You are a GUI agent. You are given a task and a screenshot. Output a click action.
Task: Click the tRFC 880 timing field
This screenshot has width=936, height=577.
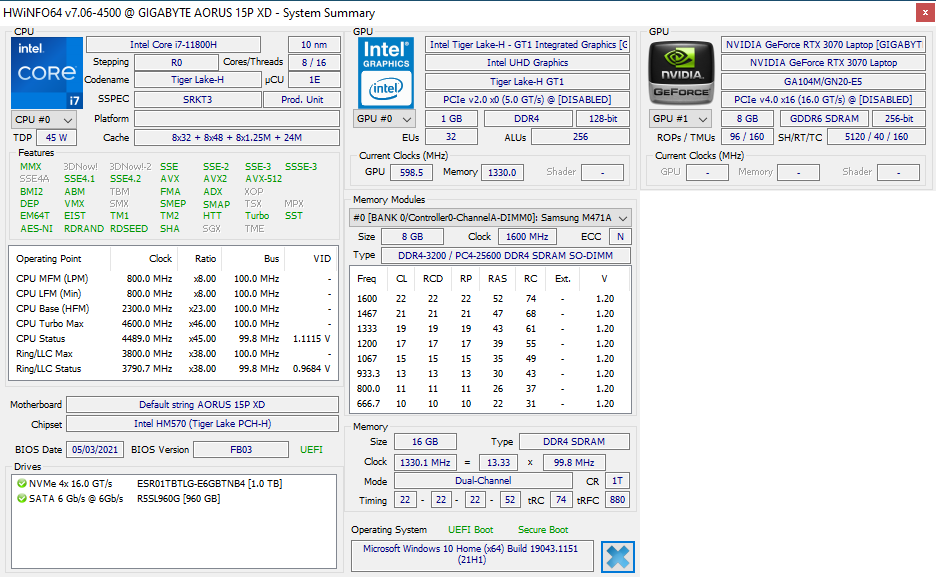click(617, 500)
